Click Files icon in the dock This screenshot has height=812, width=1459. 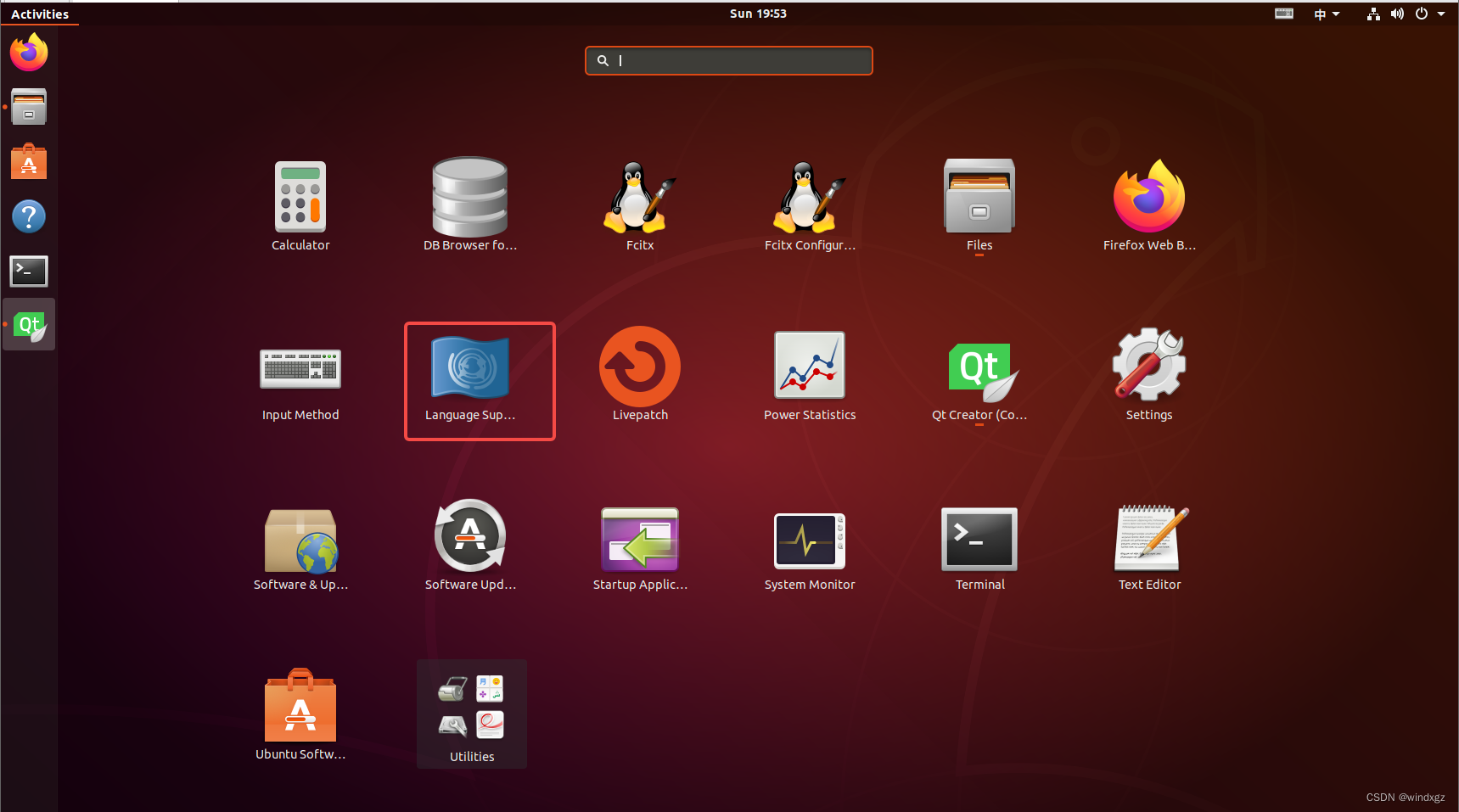29,107
